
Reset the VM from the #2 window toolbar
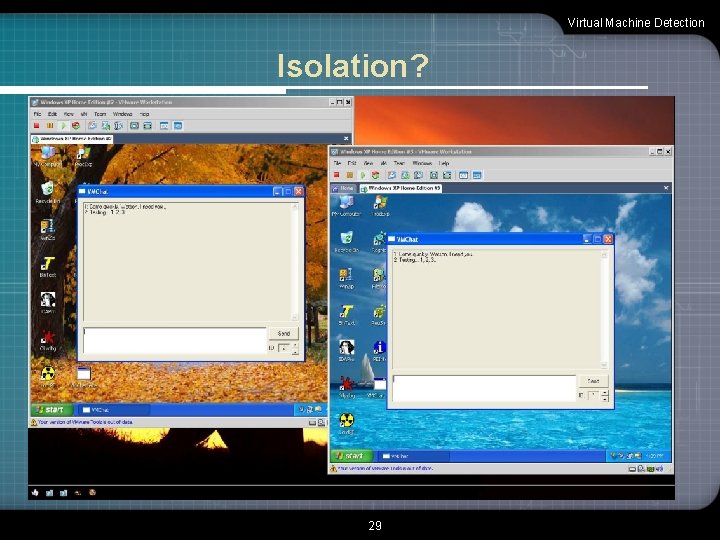point(76,126)
